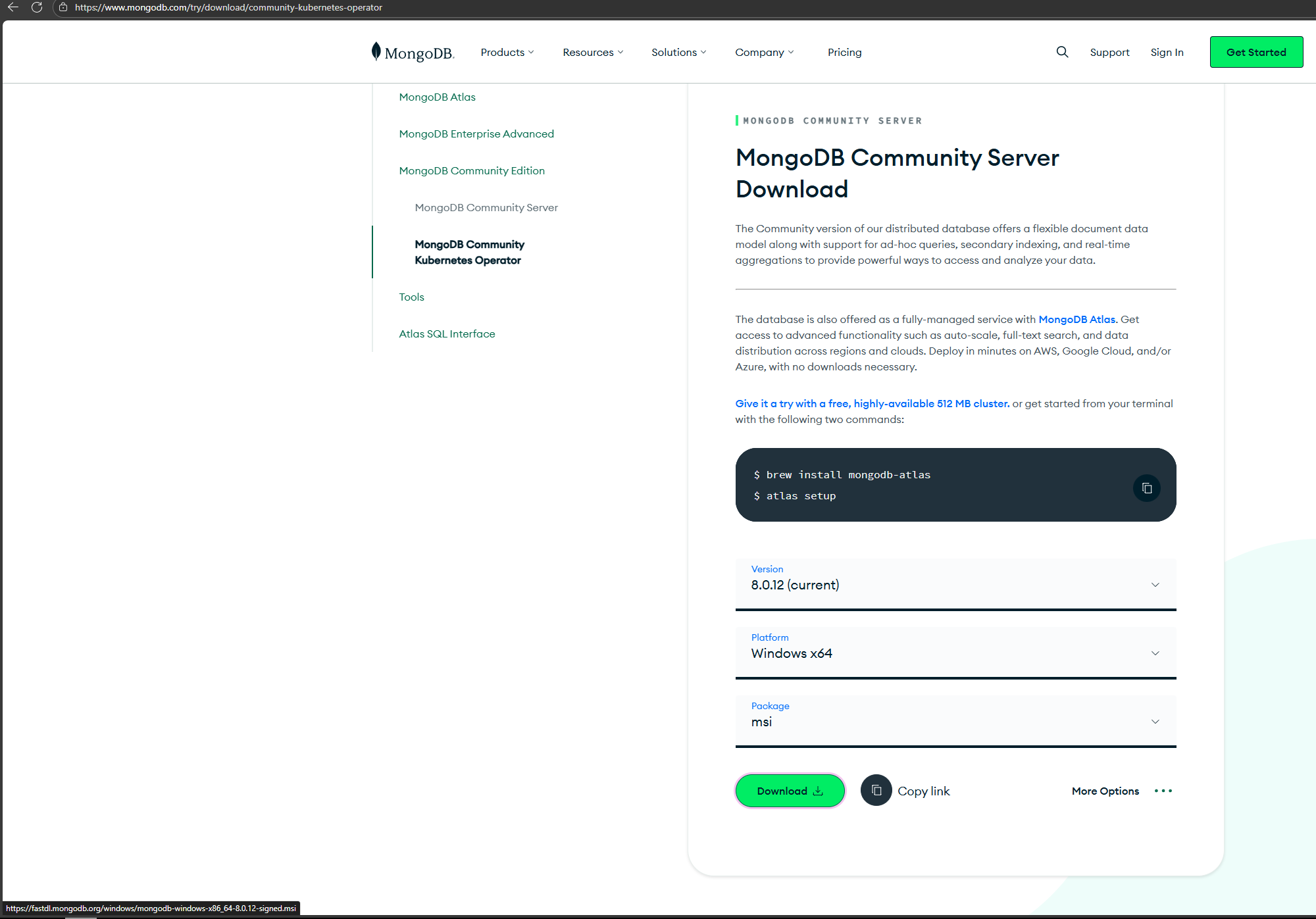The image size is (1316, 919).
Task: Select MongoDB Enterprise Advanced in sidebar
Action: (476, 134)
